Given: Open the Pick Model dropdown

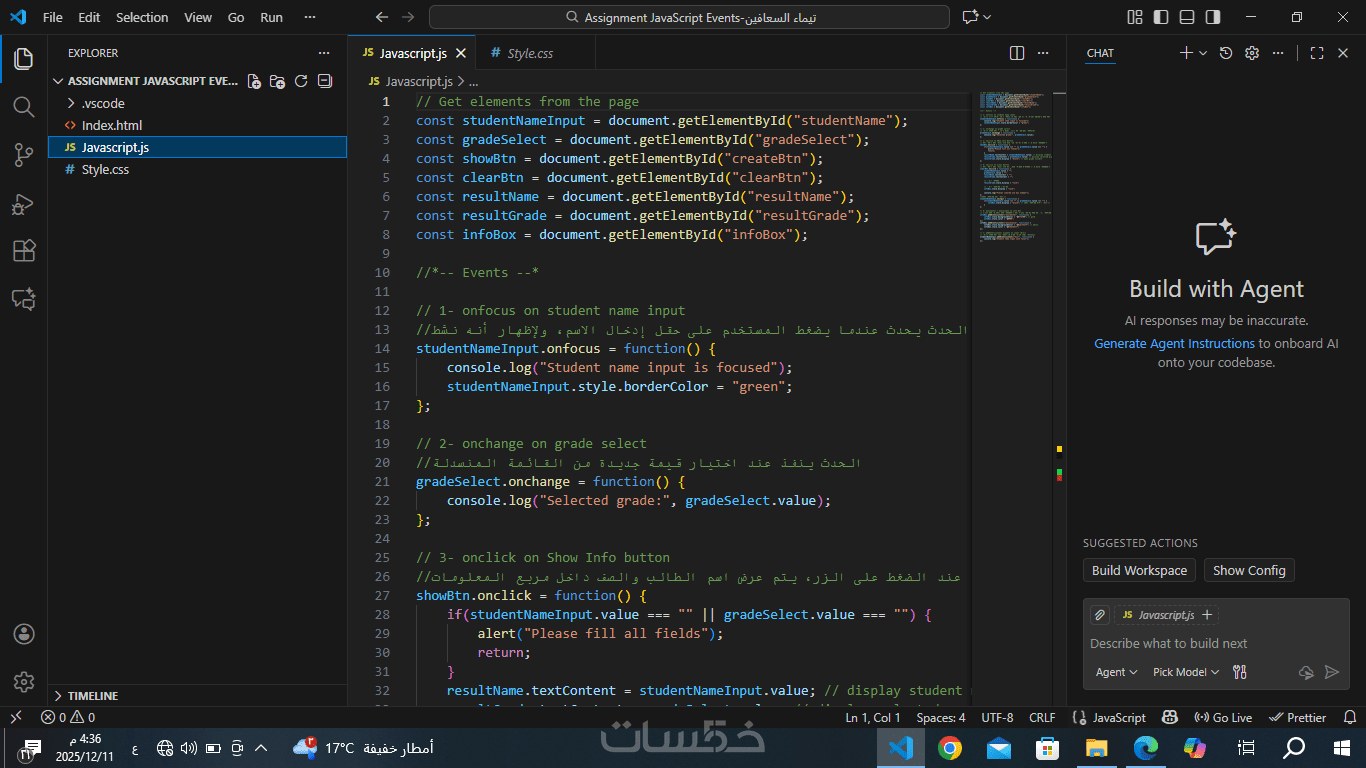Looking at the screenshot, I should (1185, 672).
